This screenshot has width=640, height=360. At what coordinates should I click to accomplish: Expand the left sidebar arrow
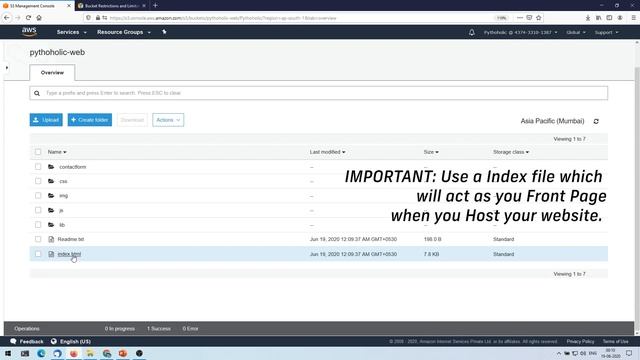point(7,68)
